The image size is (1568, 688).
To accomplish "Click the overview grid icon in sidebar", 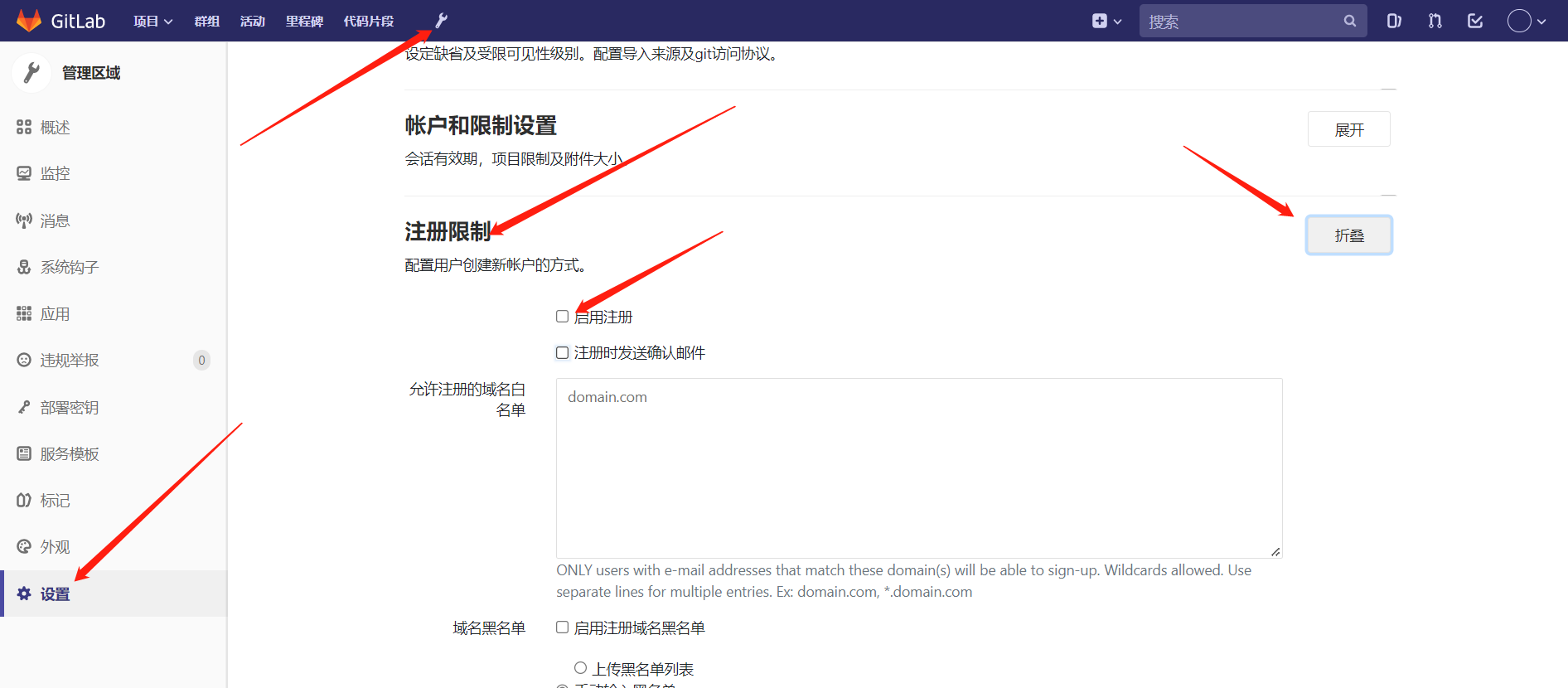I will tap(24, 127).
